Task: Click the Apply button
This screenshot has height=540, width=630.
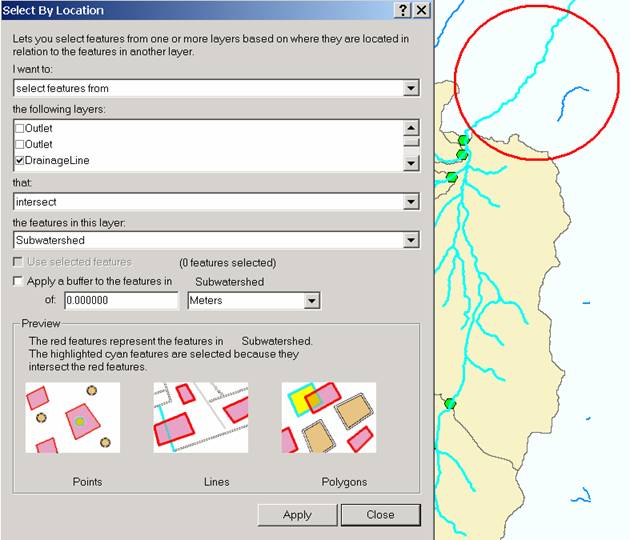Action: pos(297,515)
